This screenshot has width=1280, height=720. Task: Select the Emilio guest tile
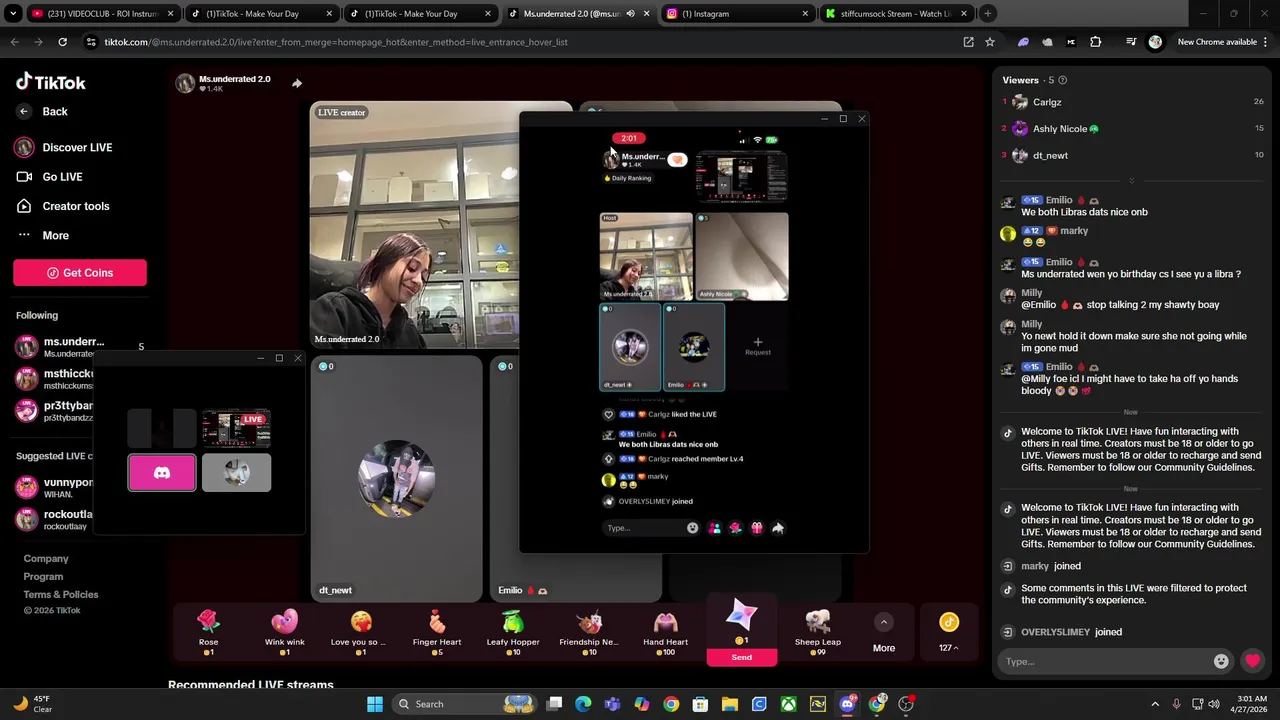click(576, 479)
